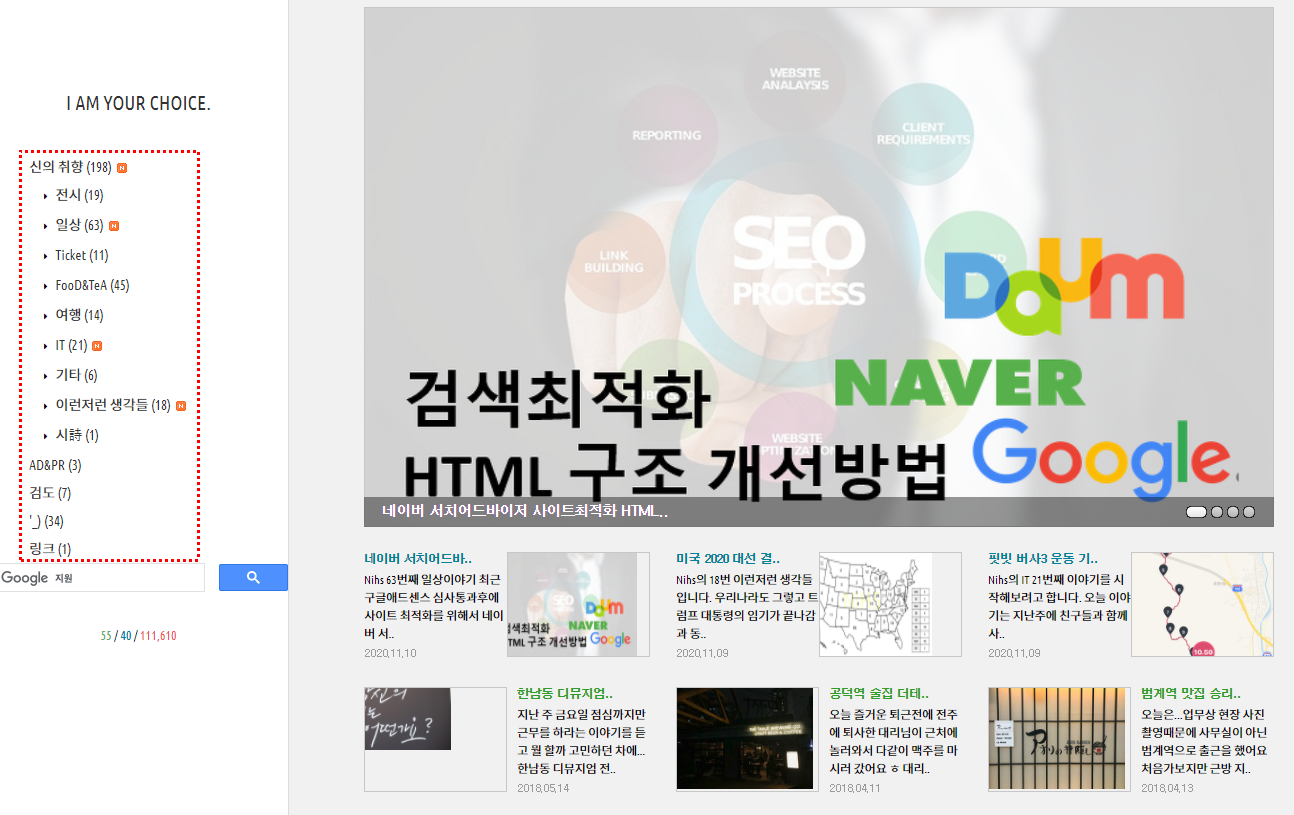Image resolution: width=1294 pixels, height=815 pixels.
Task: Open post titled 미국 2020 대선 결..
Action: coord(728,559)
